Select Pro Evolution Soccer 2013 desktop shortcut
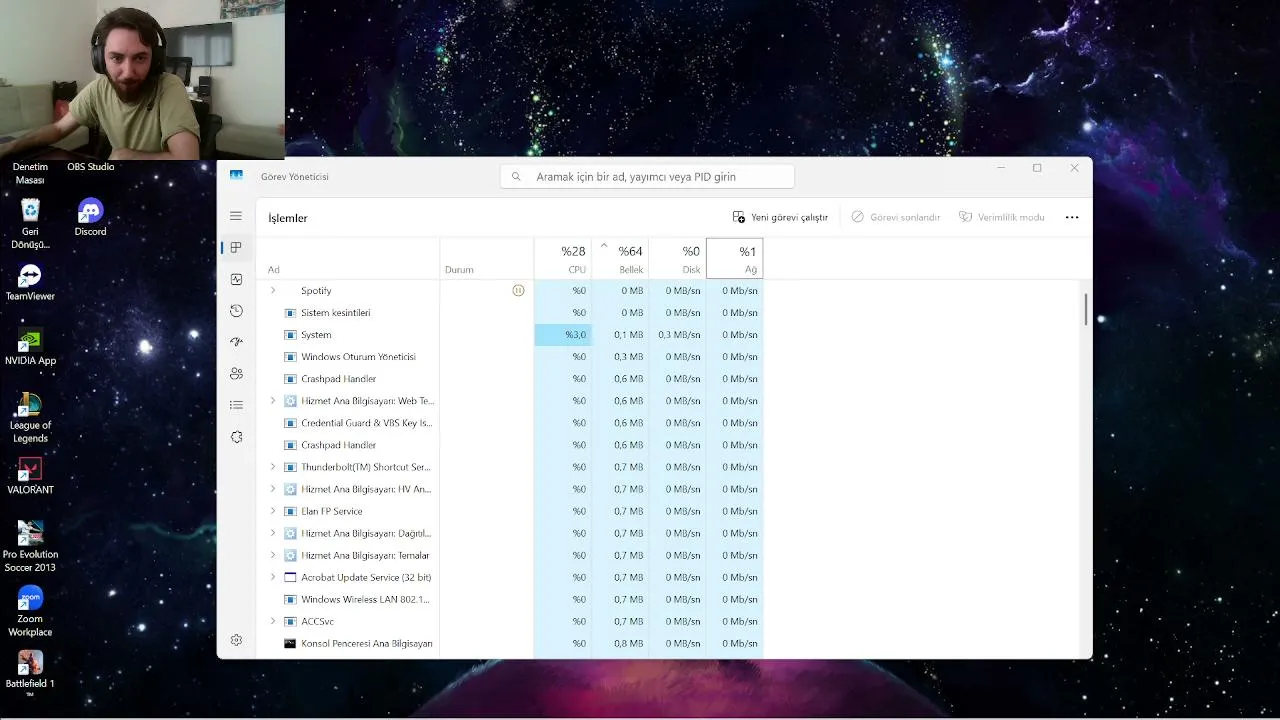Viewport: 1280px width, 720px height. coord(30,547)
